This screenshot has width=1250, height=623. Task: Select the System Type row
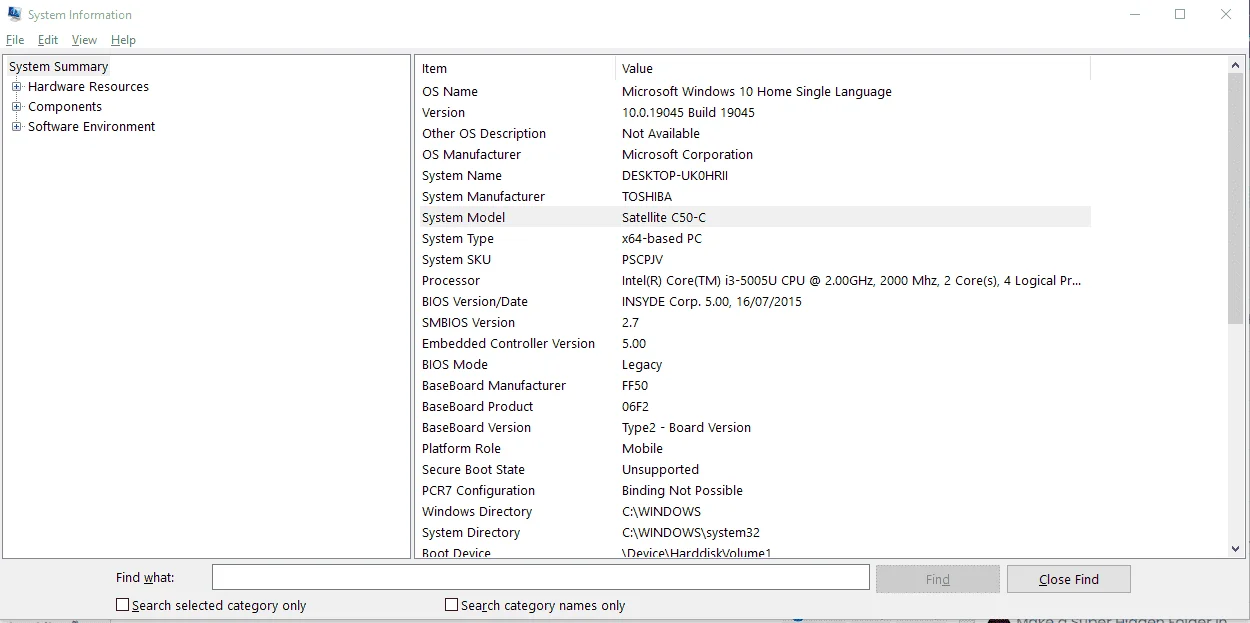(753, 239)
